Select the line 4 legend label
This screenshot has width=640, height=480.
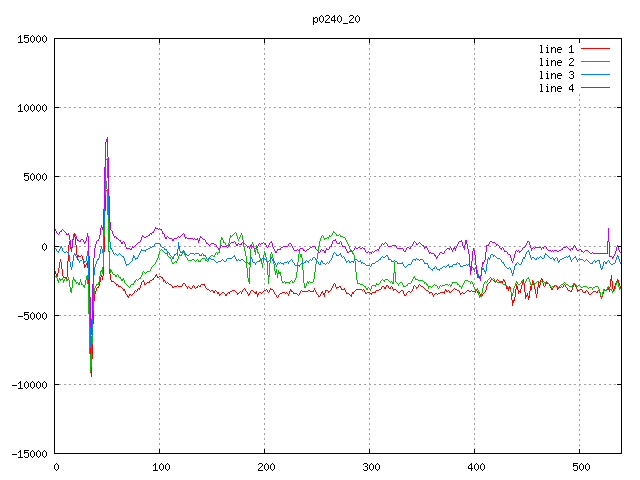coord(556,88)
